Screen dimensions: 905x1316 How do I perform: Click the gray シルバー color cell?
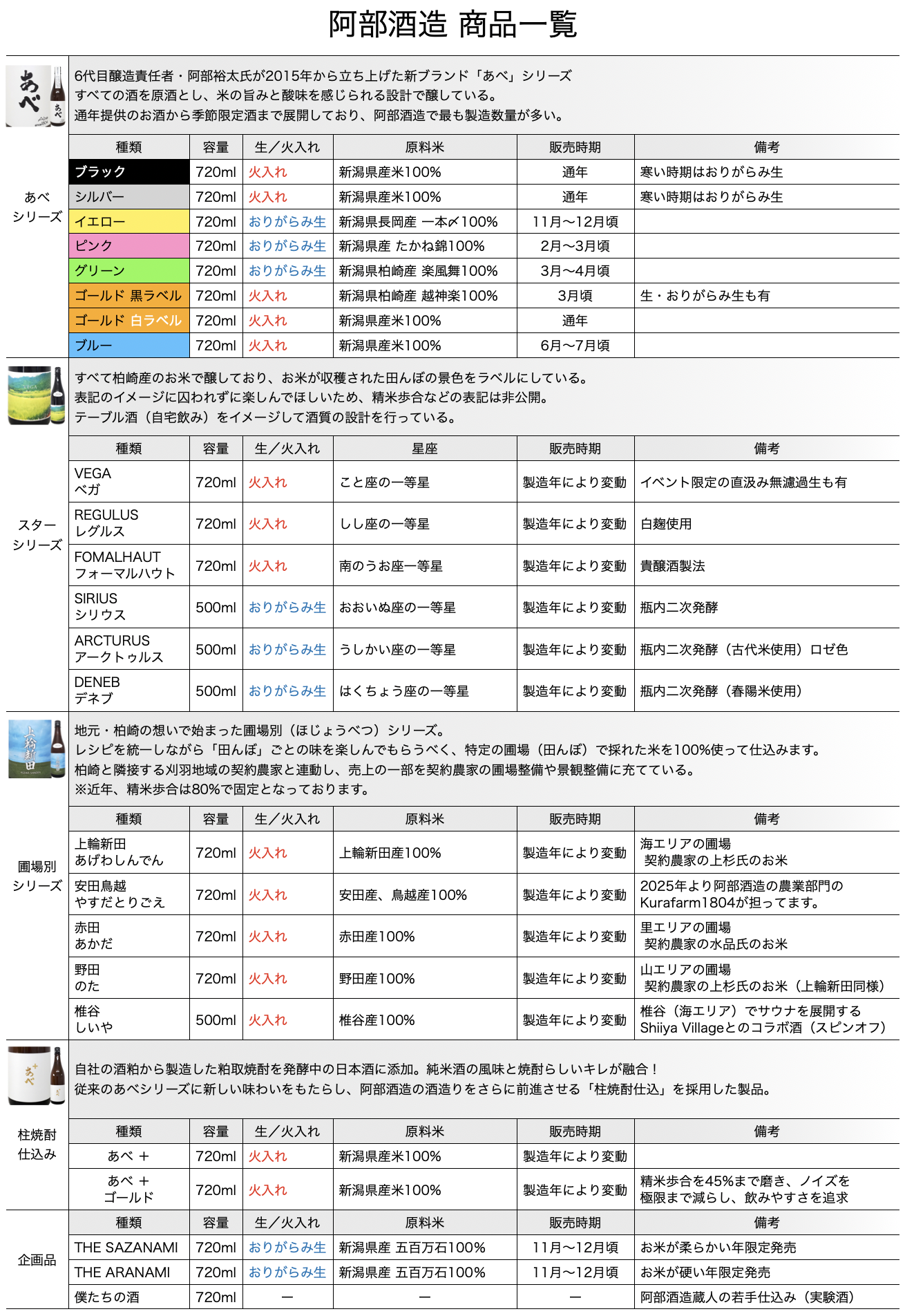(129, 197)
